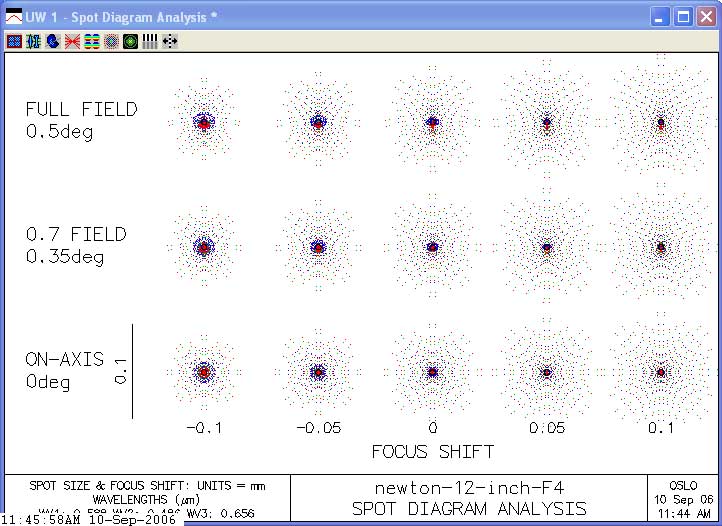Click the 0.7 field spot at focus shift 0.05
The height and width of the screenshot is (526, 722).
click(546, 247)
